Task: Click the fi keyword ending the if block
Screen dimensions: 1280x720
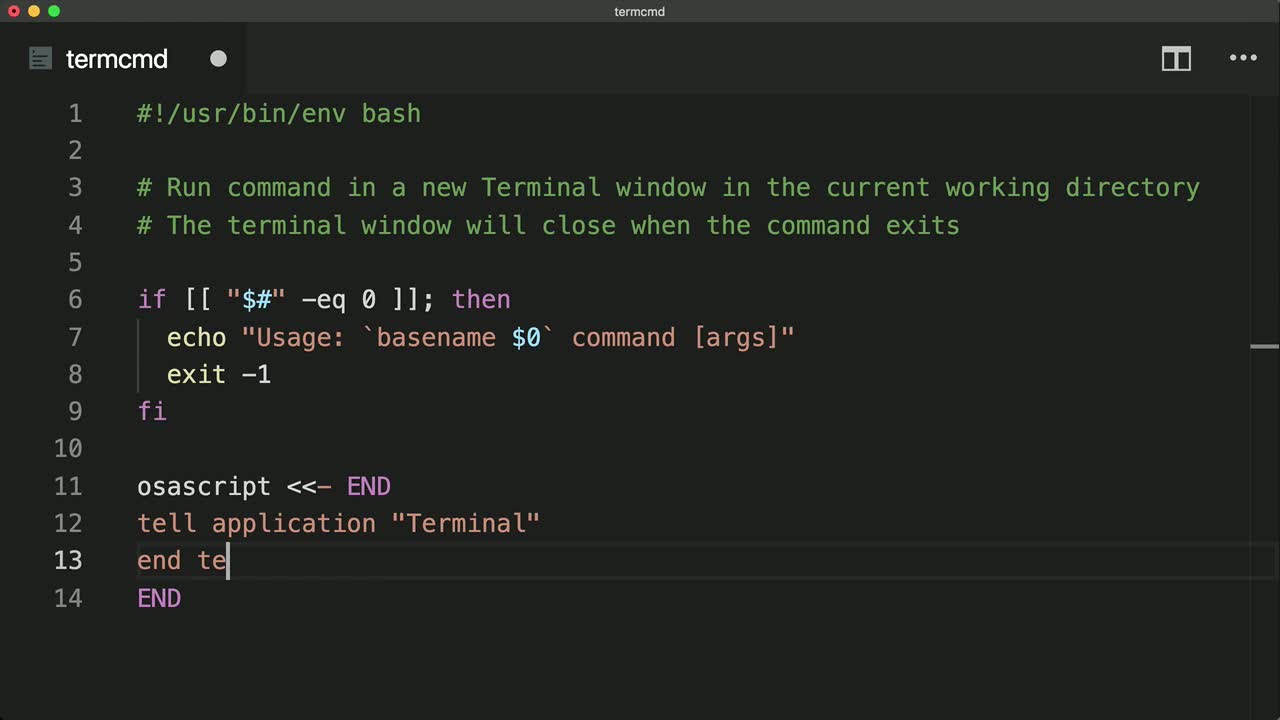Action: pos(151,411)
